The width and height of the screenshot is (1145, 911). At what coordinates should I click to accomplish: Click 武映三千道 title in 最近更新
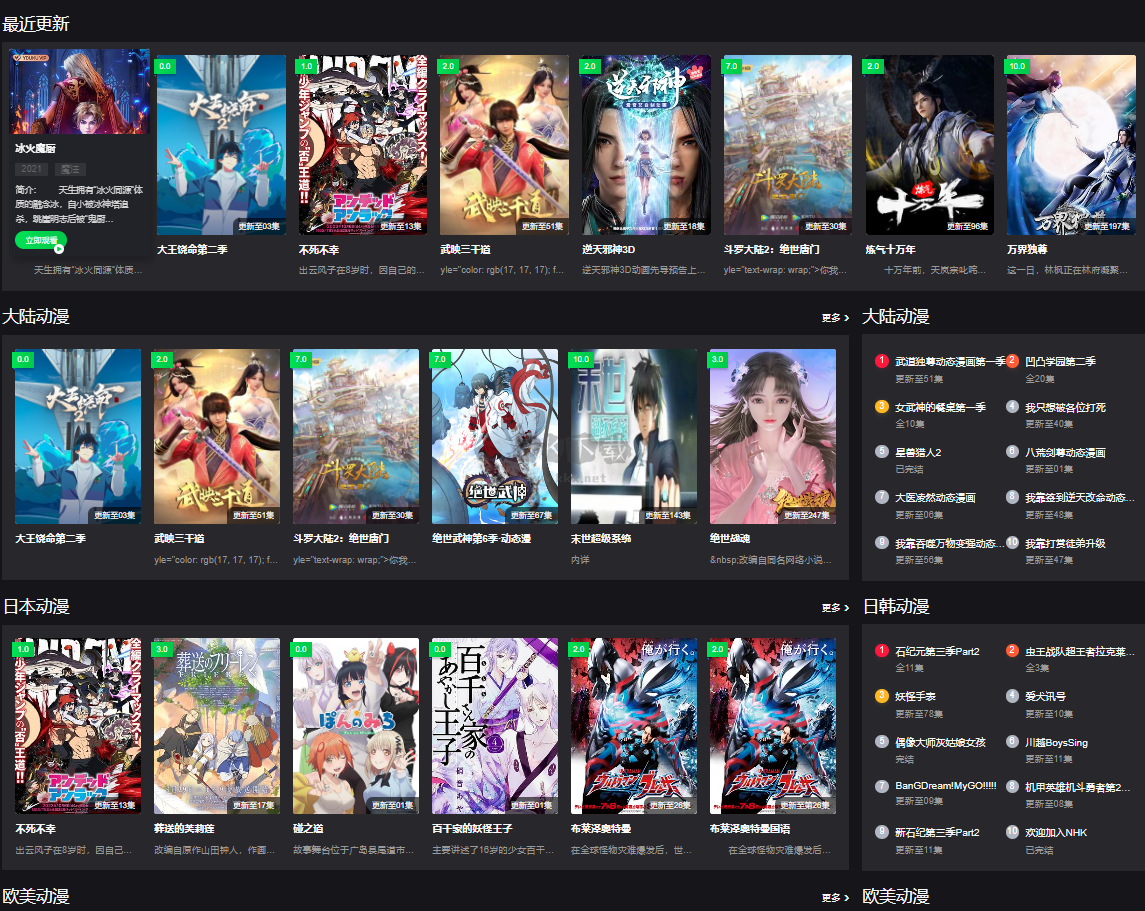click(465, 250)
